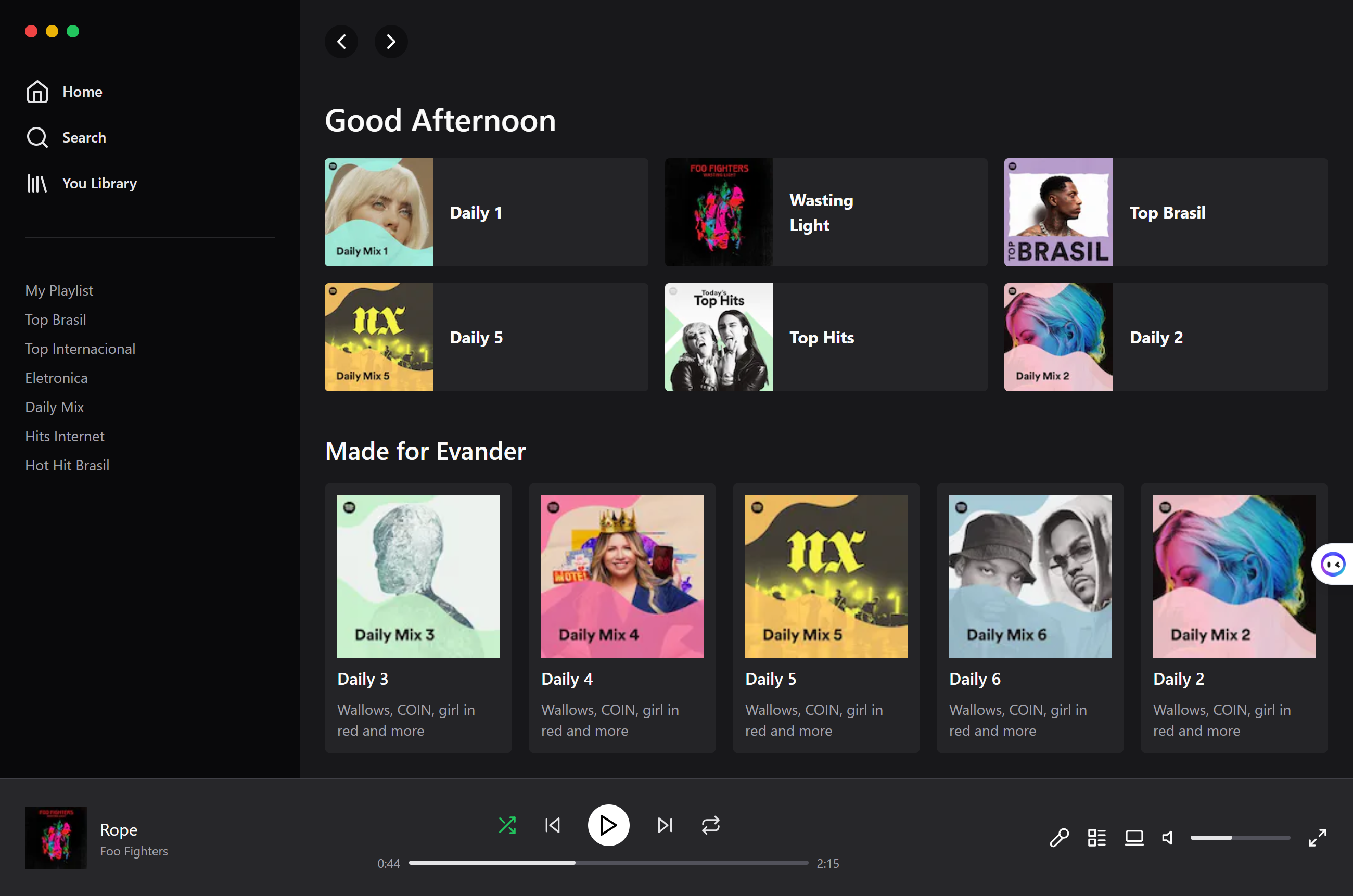Screen dimensions: 1353x896
Task: Toggle shuffle playback
Action: (507, 825)
